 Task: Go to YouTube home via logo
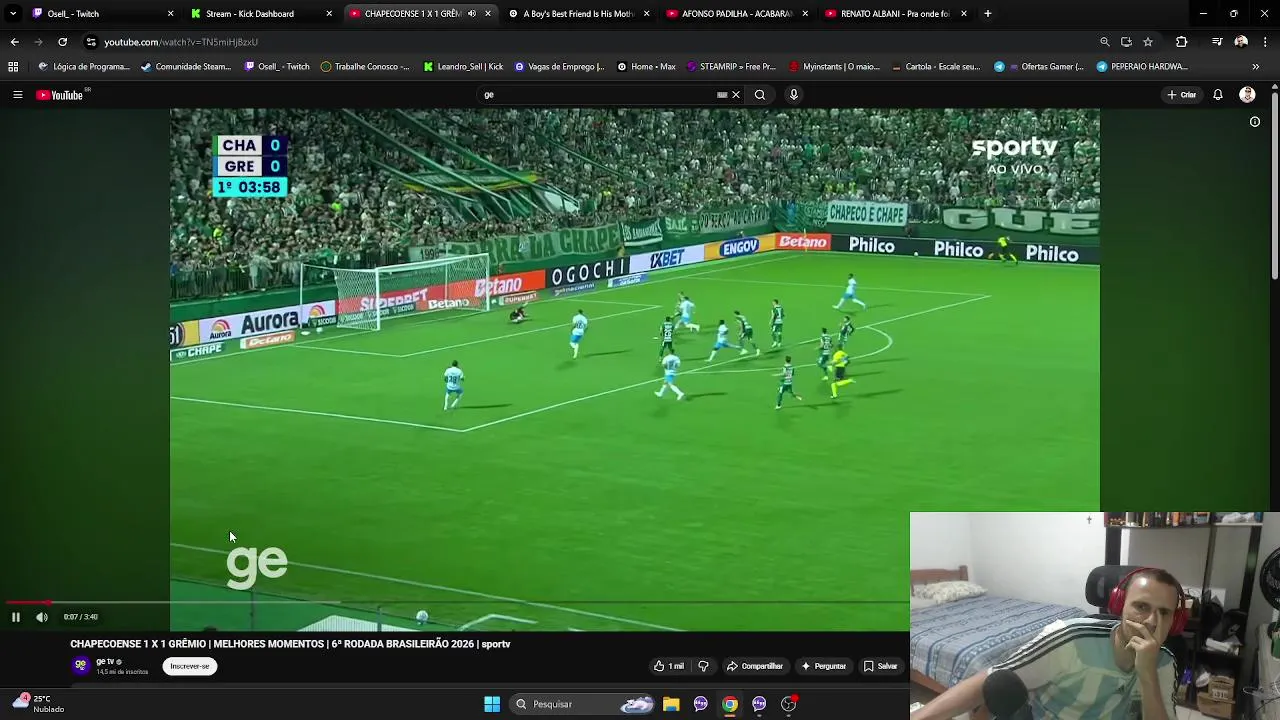point(60,95)
